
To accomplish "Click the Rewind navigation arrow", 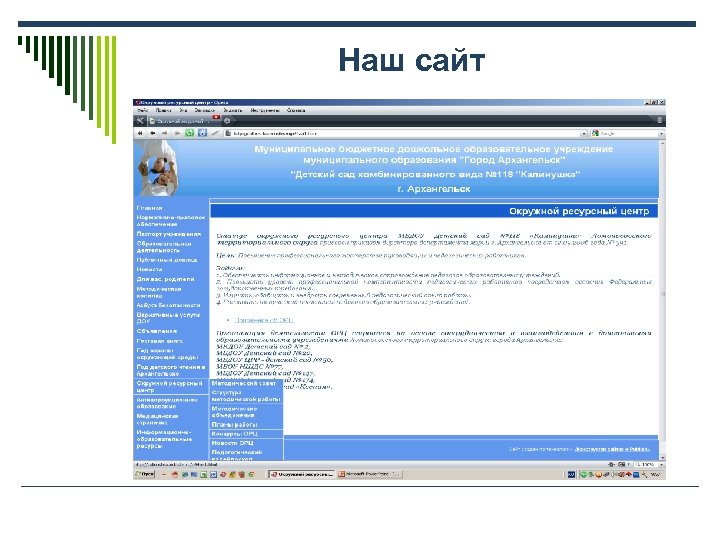I will (x=140, y=134).
